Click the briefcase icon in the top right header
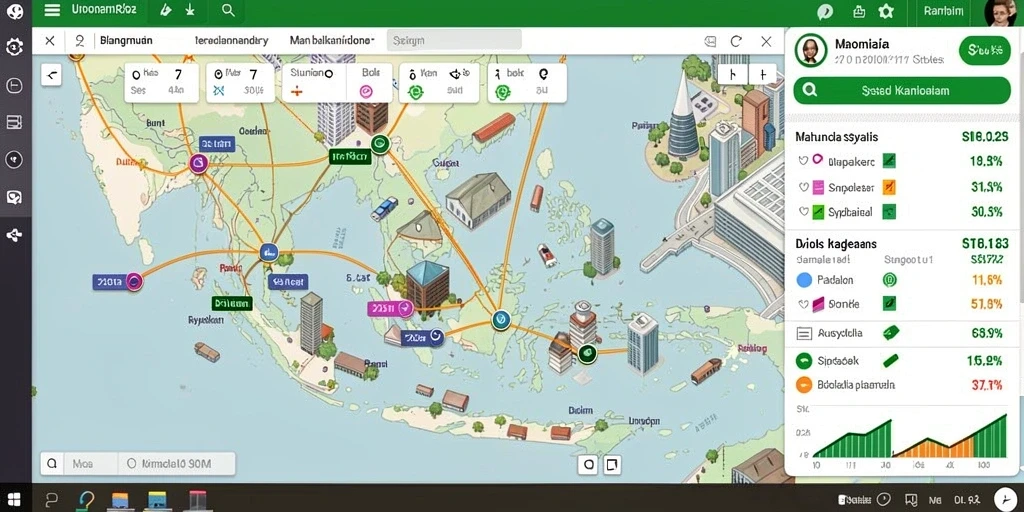Image resolution: width=1024 pixels, height=512 pixels. tap(859, 11)
